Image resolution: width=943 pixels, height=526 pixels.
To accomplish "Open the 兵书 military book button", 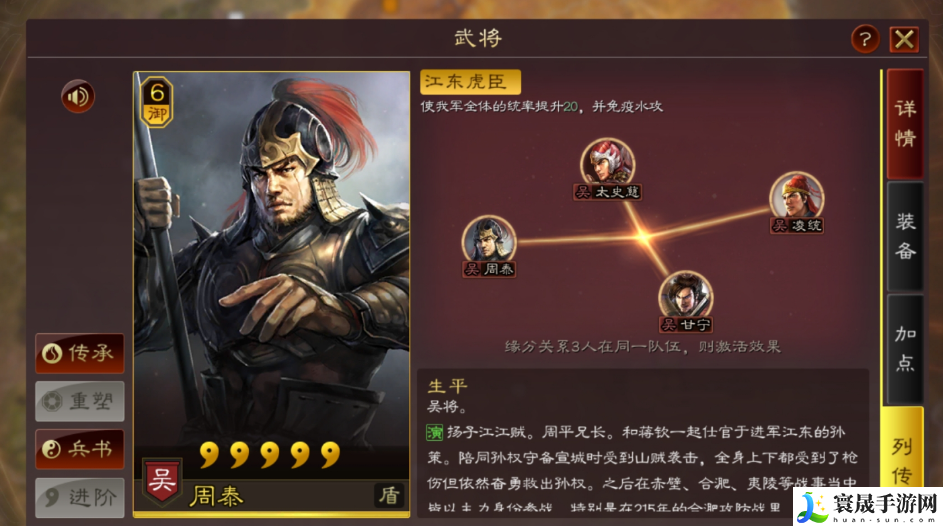I will point(80,449).
